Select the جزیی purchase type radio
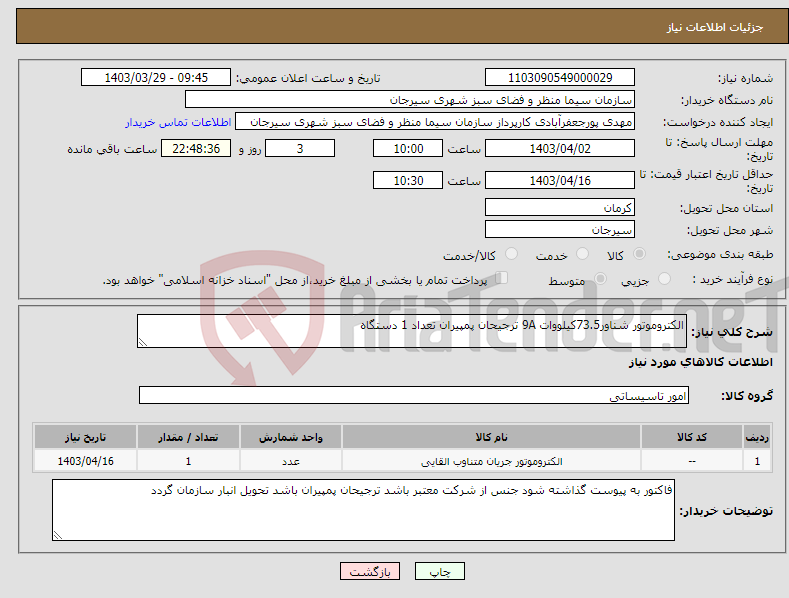This screenshot has height=598, width=789. coord(664,279)
